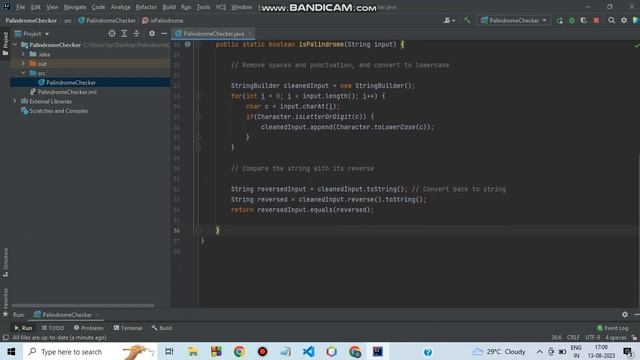Open the Edit menu
This screenshot has width=640, height=360.
pyautogui.click(x=36, y=7)
